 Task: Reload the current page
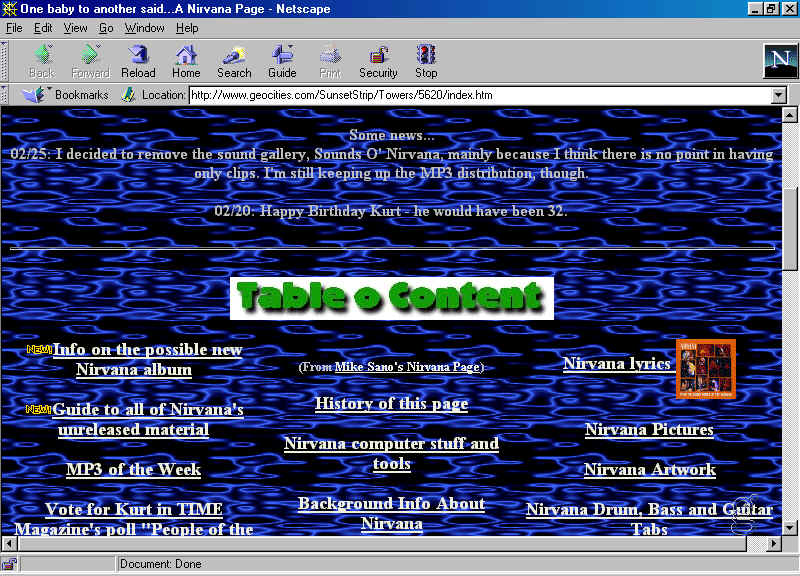138,61
